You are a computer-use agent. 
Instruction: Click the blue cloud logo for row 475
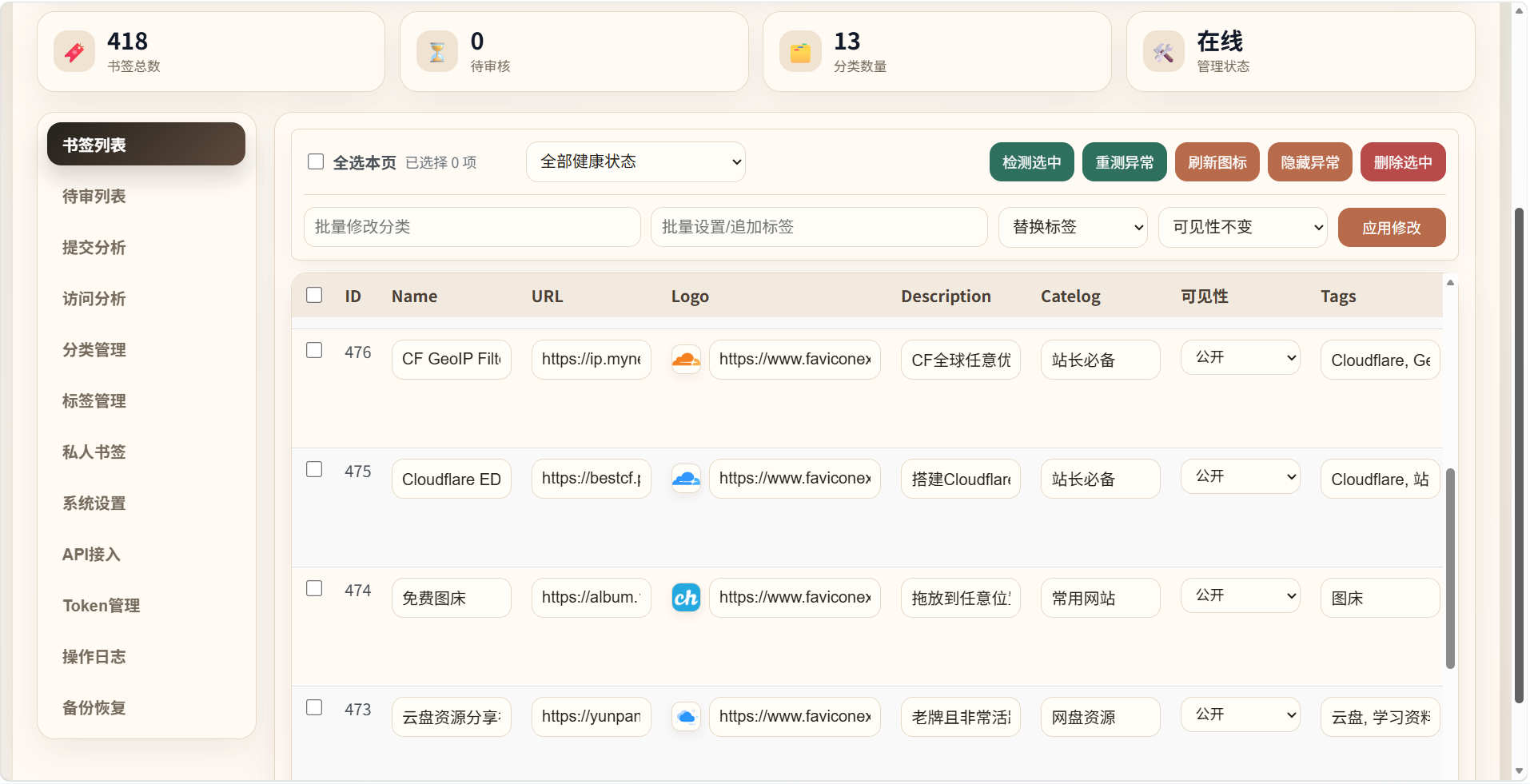(x=686, y=479)
